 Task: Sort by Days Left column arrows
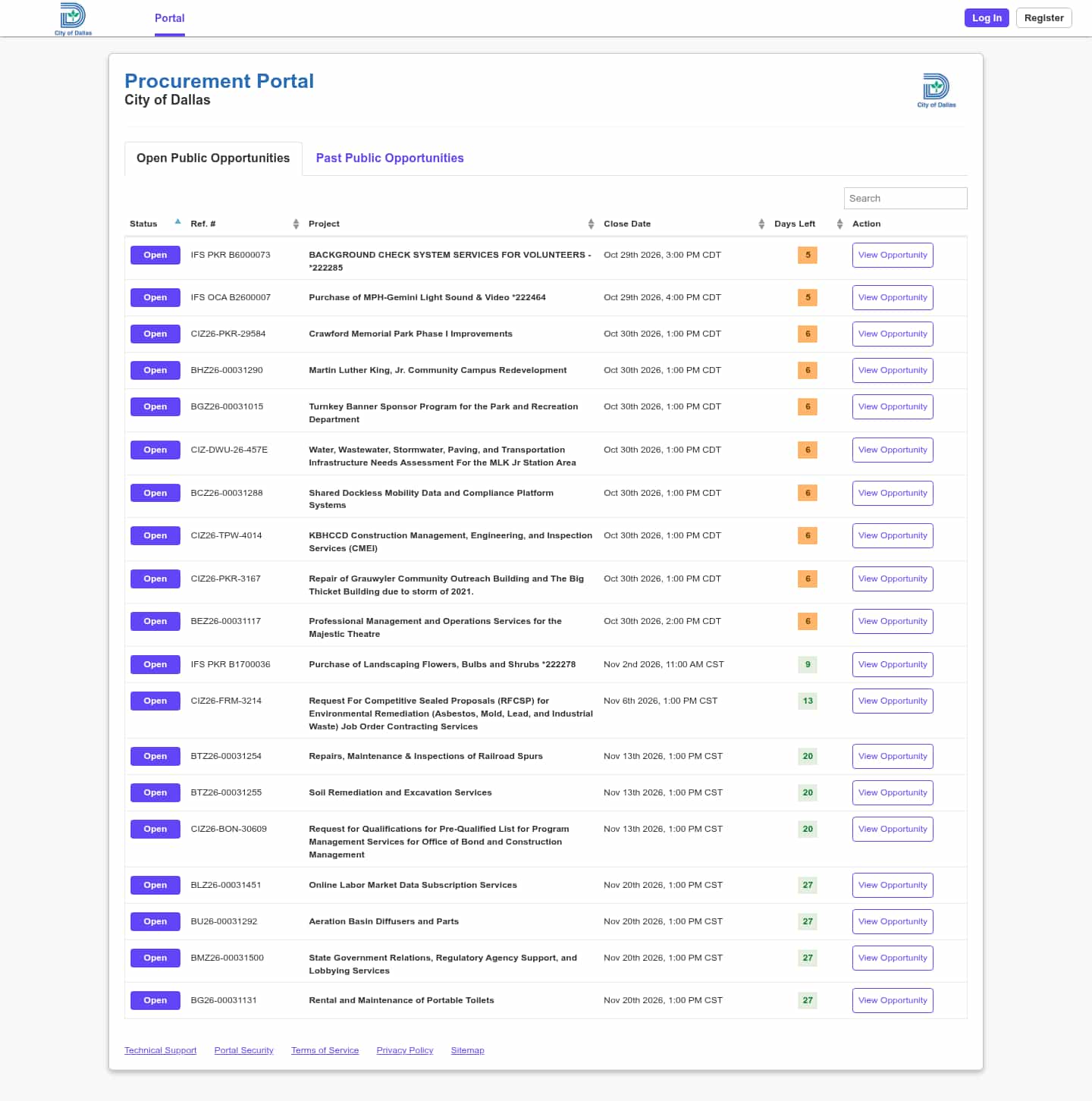pyautogui.click(x=839, y=224)
